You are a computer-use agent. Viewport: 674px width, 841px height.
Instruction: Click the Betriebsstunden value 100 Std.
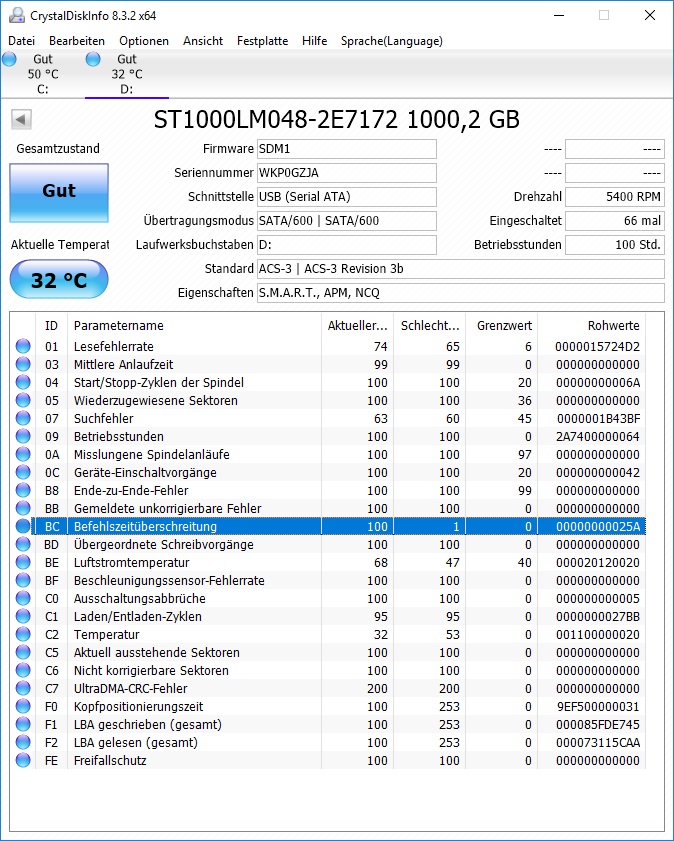(614, 245)
